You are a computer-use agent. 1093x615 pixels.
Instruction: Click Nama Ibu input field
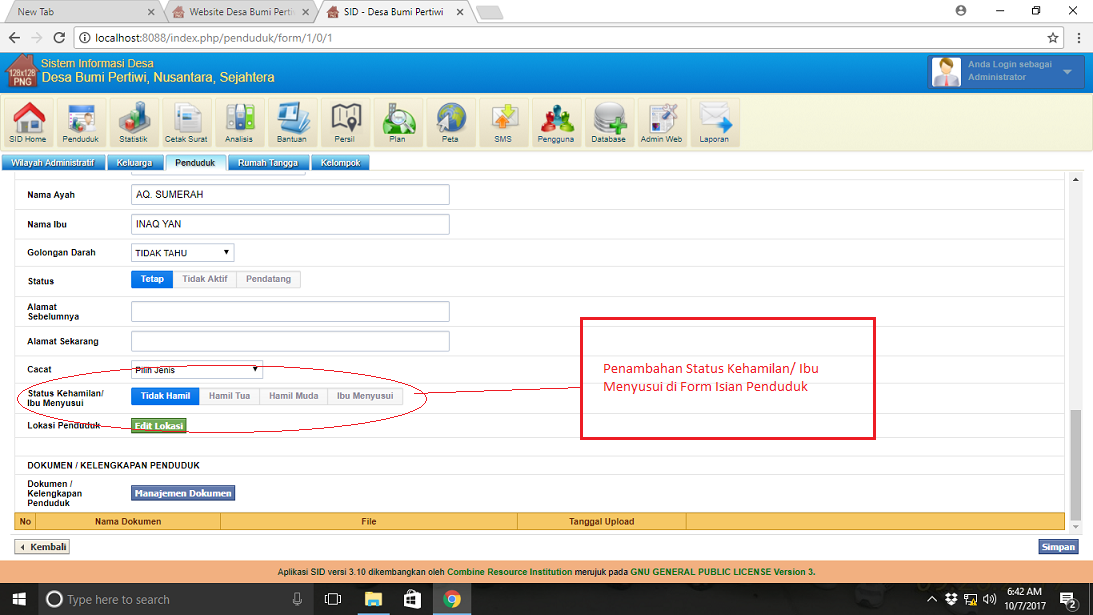pos(290,224)
